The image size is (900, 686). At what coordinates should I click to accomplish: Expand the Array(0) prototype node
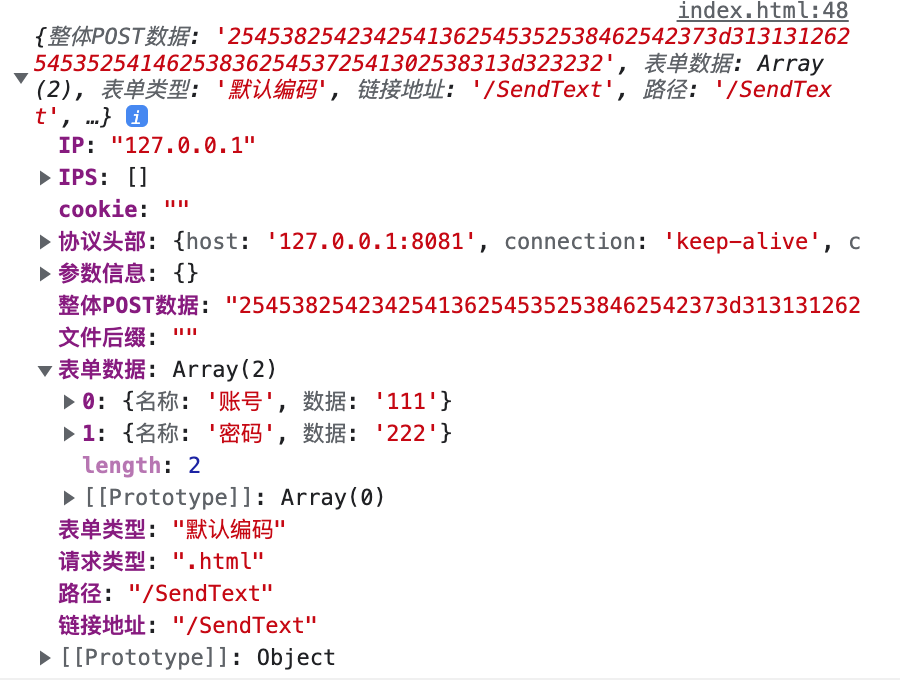69,498
